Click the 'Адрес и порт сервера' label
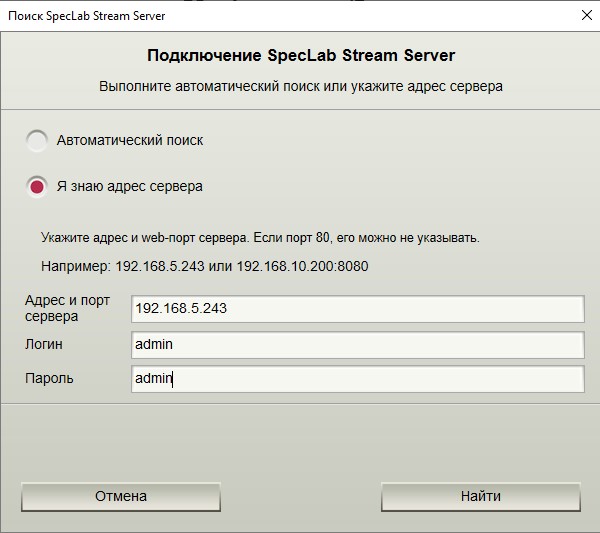The width and height of the screenshot is (600, 533). pos(67,308)
